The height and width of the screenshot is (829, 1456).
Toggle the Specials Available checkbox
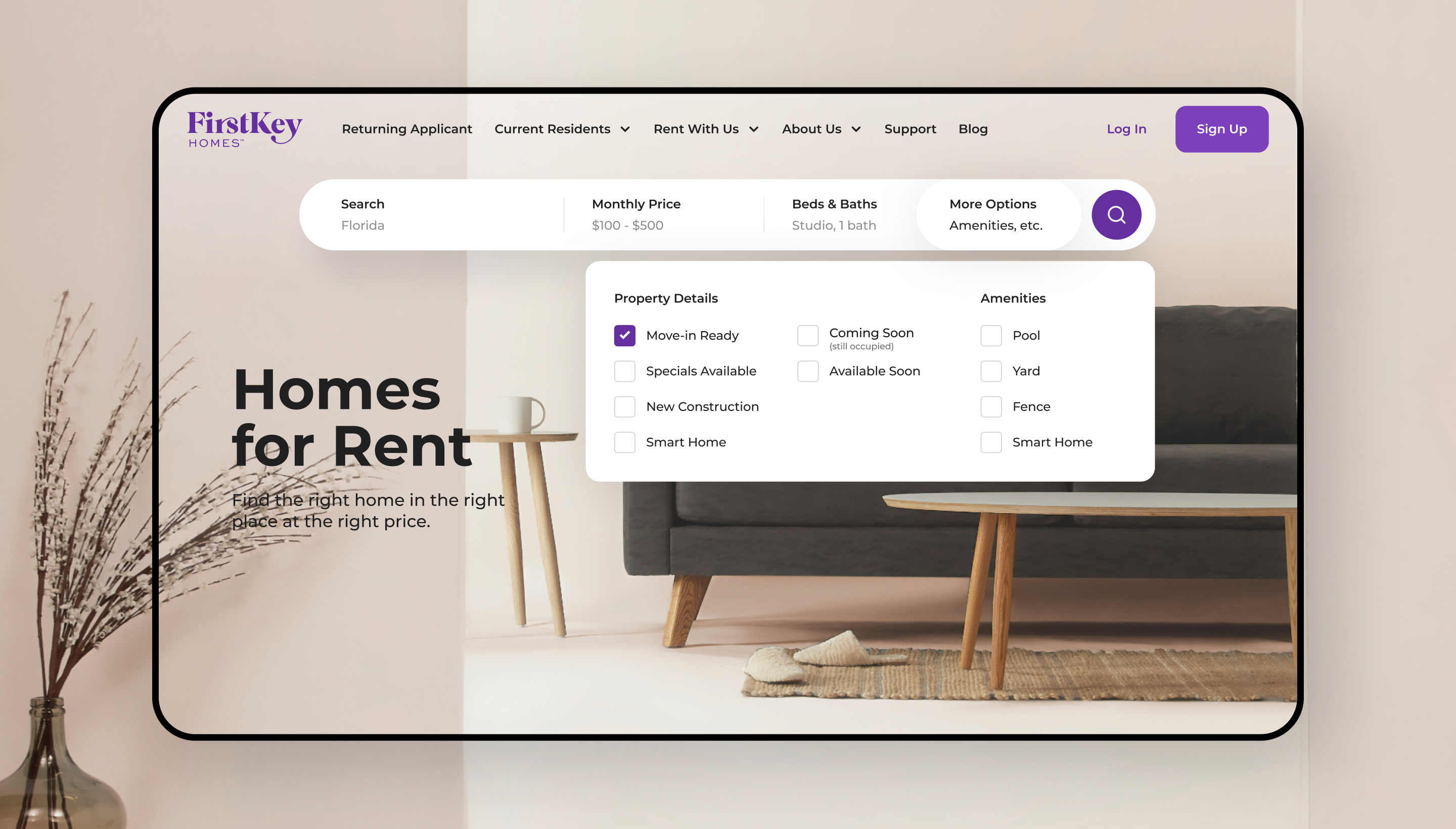(x=624, y=371)
